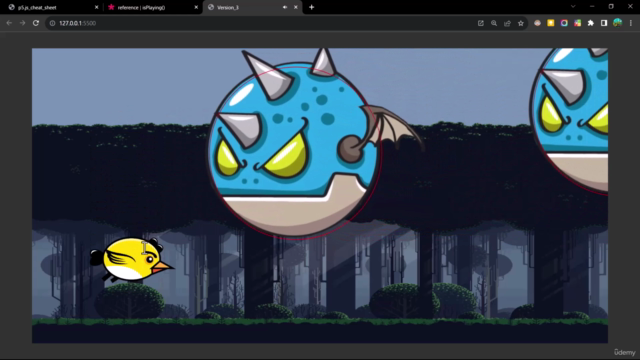Restore down the browser window
The image size is (640, 360).
(x=611, y=7)
